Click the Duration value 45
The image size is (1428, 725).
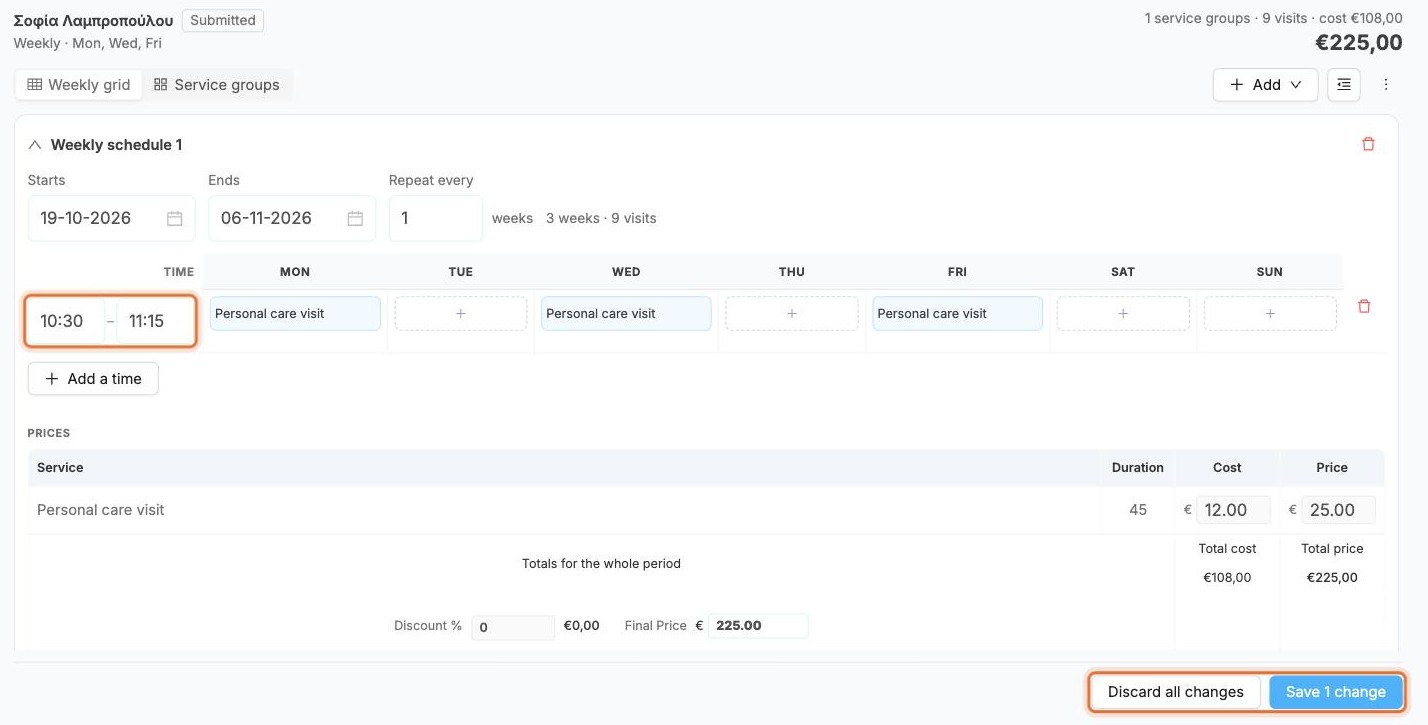[x=1138, y=510]
